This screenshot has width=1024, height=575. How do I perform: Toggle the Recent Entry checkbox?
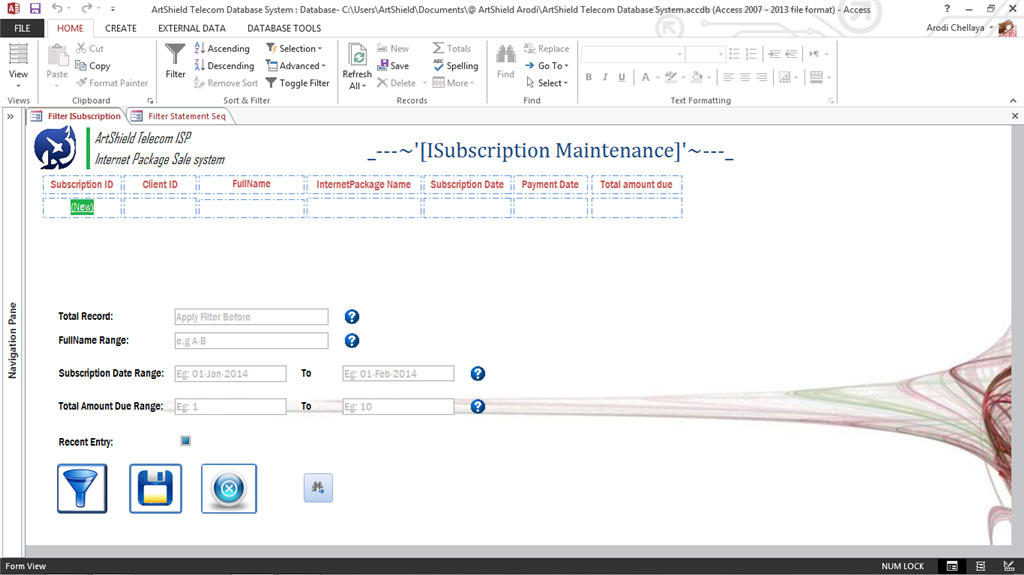click(x=185, y=441)
